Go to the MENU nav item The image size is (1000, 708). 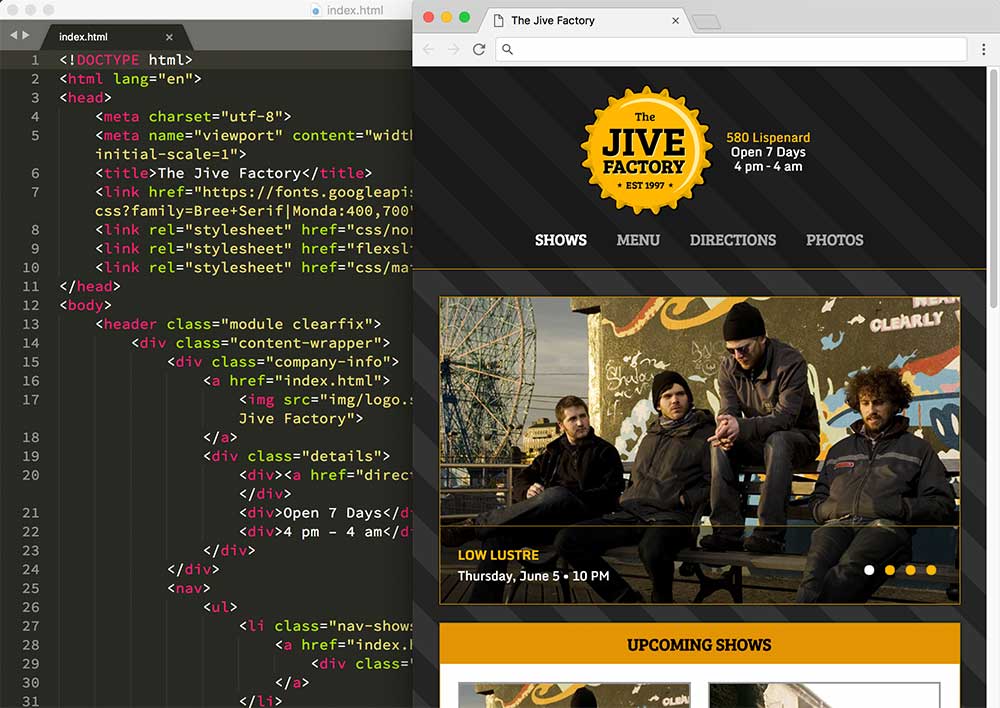coord(638,240)
